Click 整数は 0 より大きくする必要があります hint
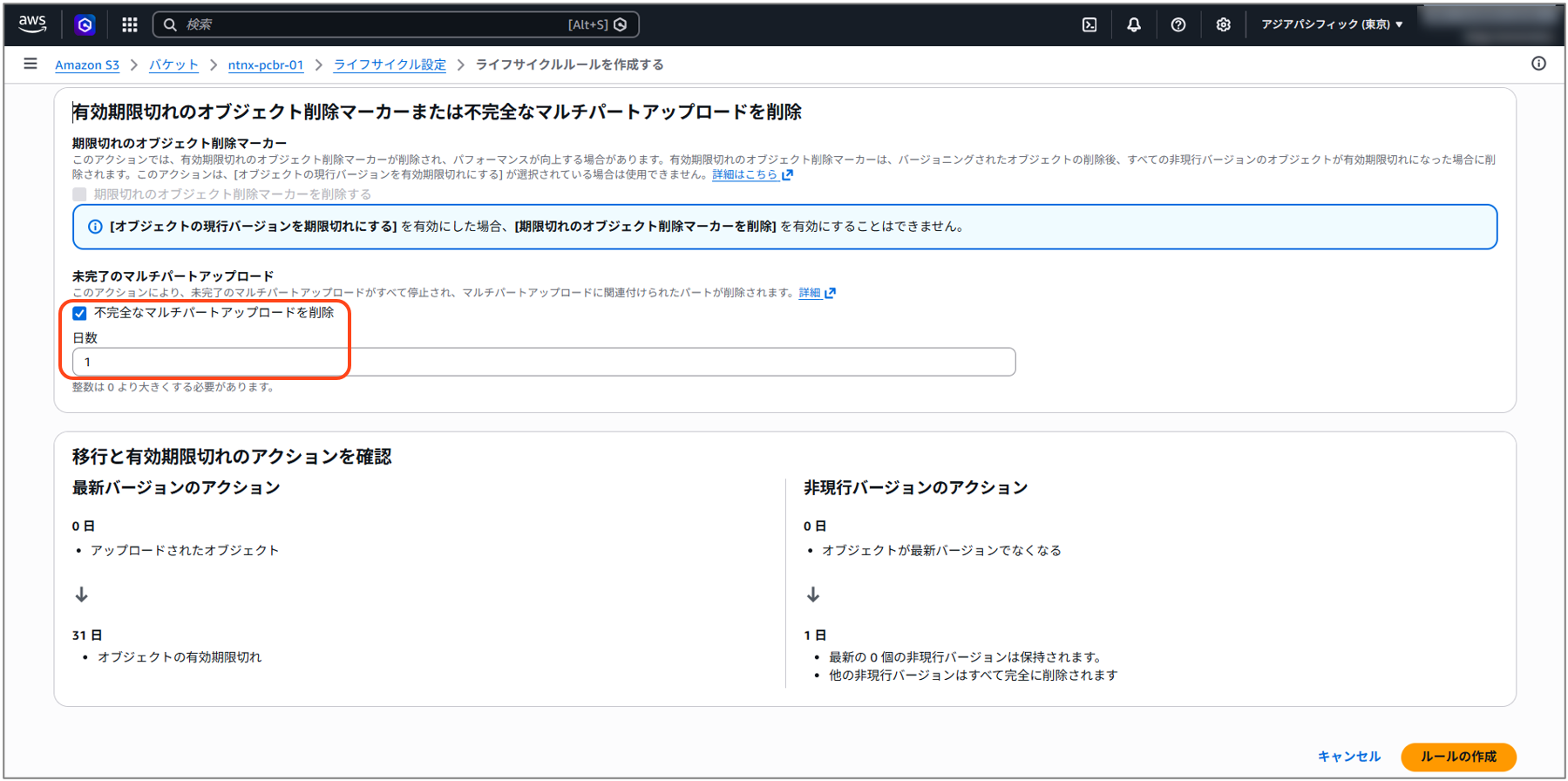Viewport: 1568px width, 781px height. [174, 387]
